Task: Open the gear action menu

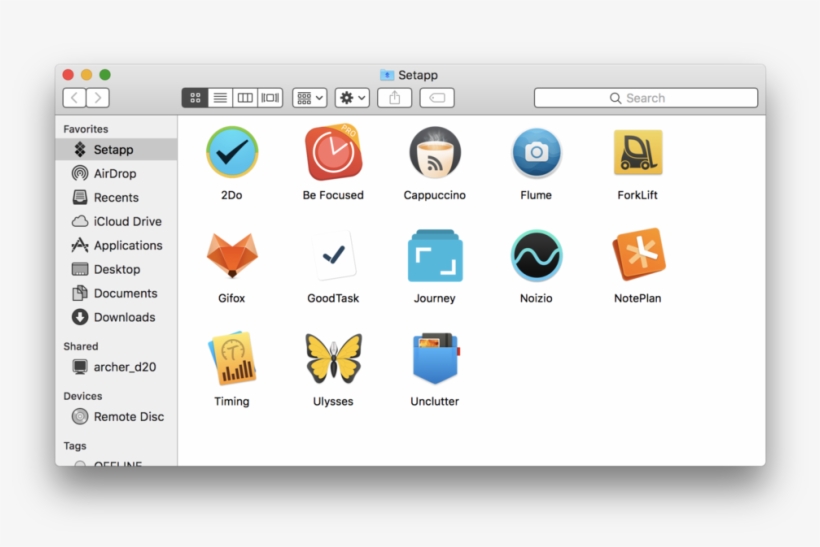Action: (x=352, y=98)
